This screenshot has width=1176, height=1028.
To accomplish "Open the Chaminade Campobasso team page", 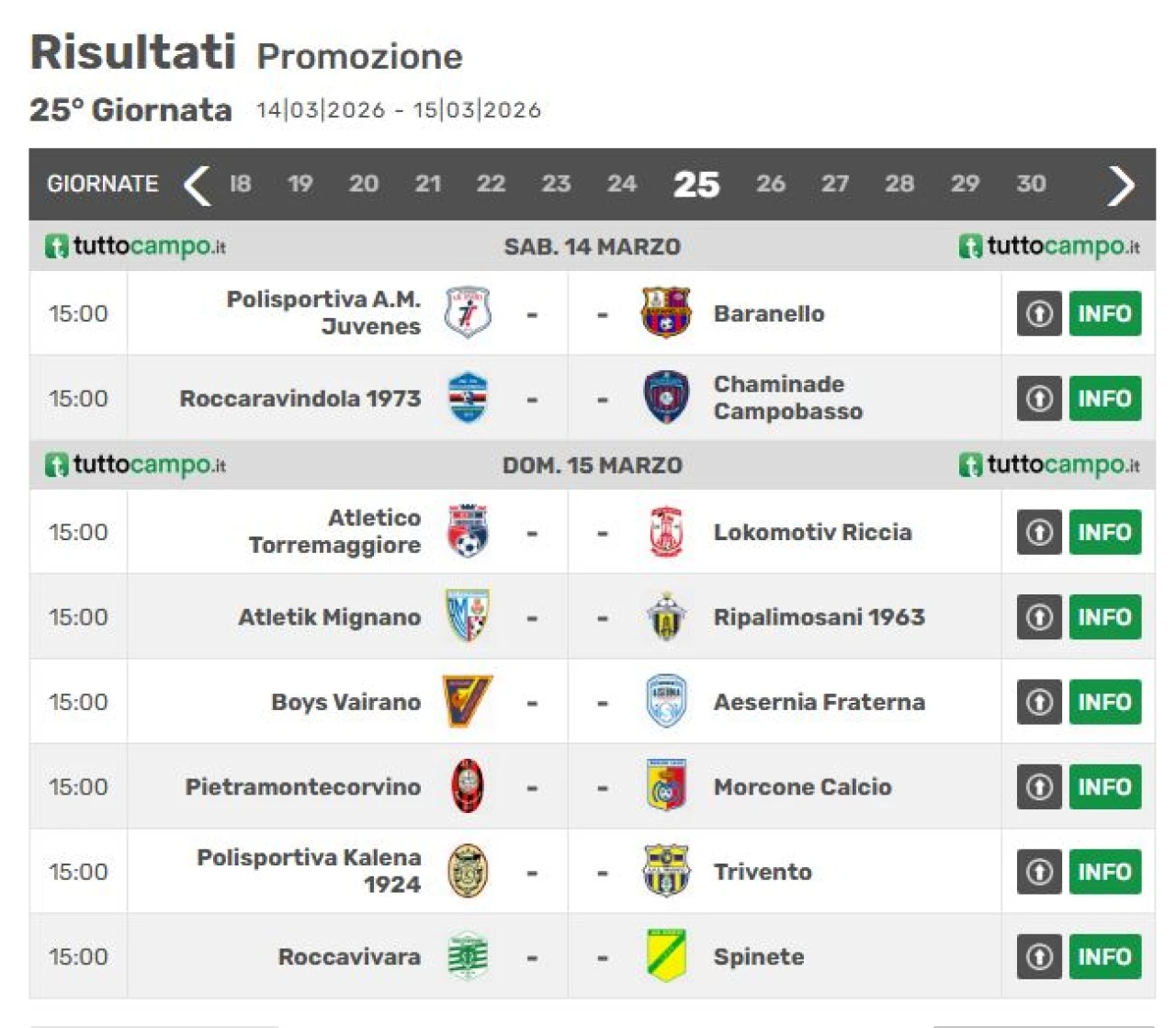I will coord(787,398).
